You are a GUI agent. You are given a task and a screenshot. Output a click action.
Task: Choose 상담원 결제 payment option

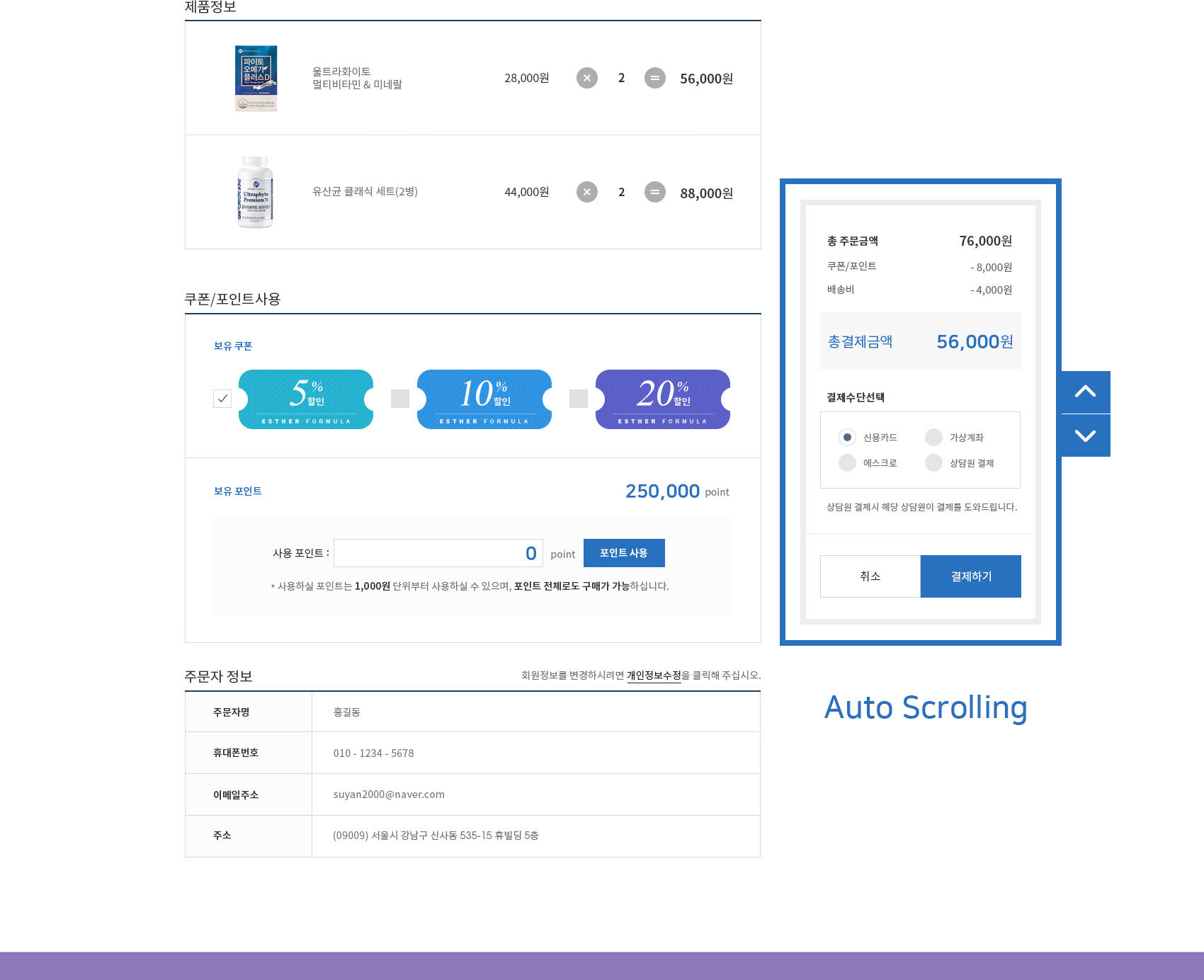[933, 463]
